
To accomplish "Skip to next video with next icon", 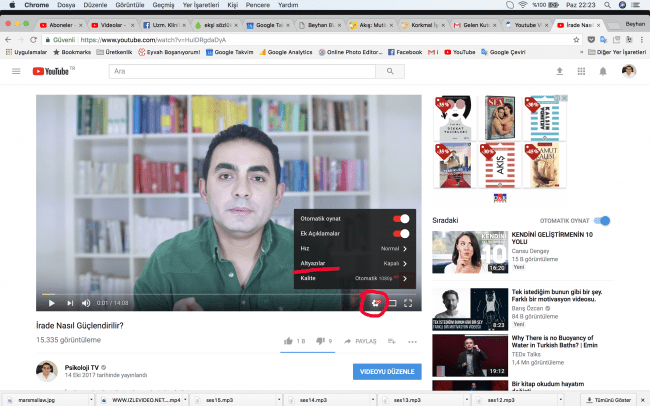I will pos(70,302).
